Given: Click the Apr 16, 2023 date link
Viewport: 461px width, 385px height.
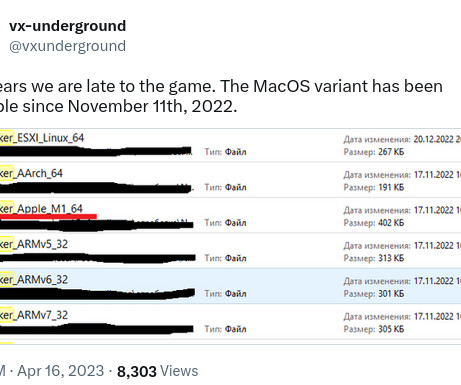Looking at the screenshot, I should point(60,371).
